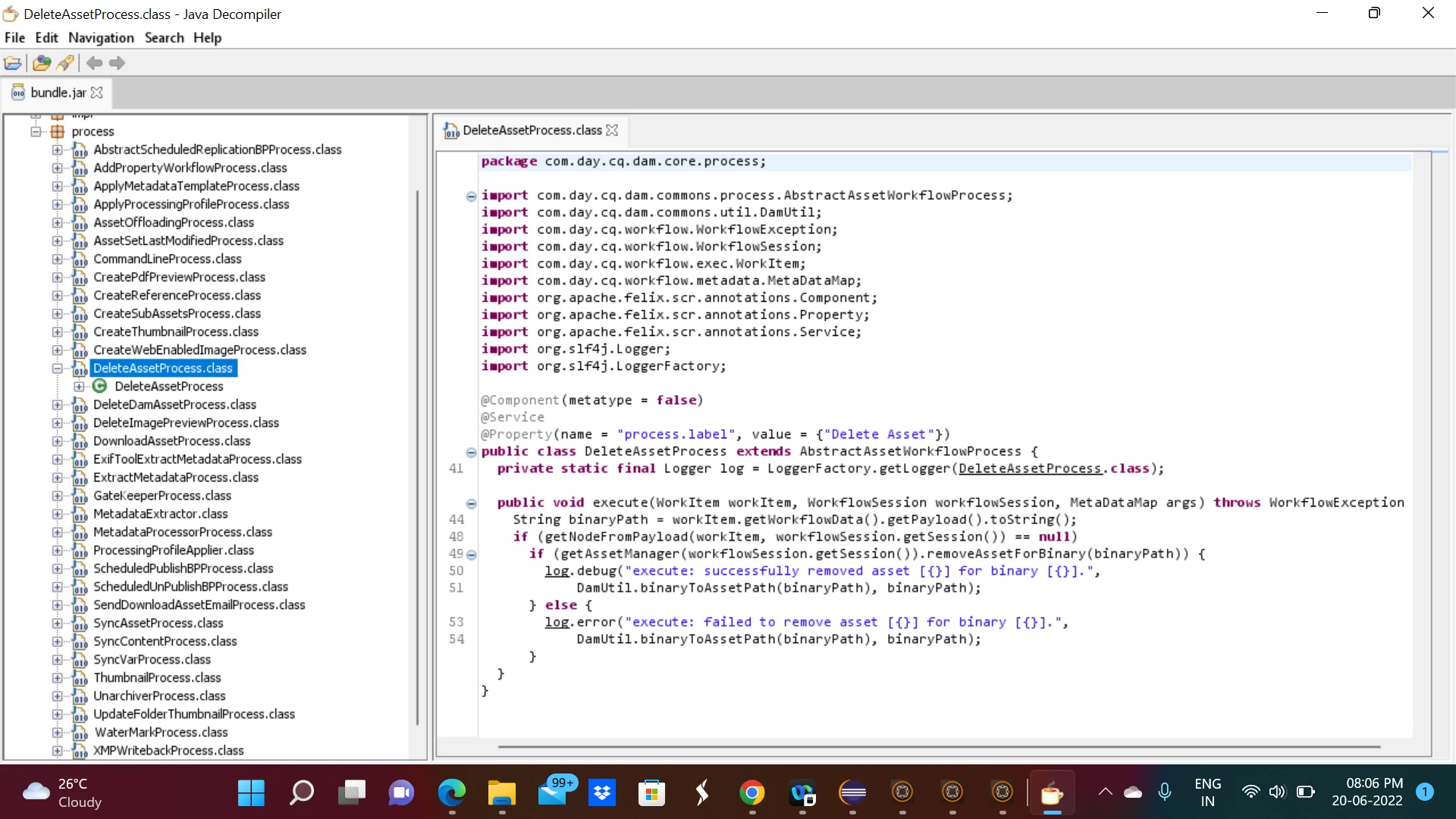Viewport: 1456px width, 819px height.
Task: Open Google Chrome from the taskbar
Action: (x=752, y=793)
